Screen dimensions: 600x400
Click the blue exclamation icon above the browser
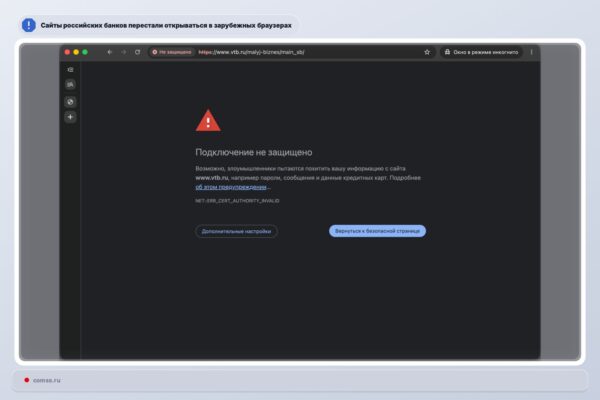(29, 25)
